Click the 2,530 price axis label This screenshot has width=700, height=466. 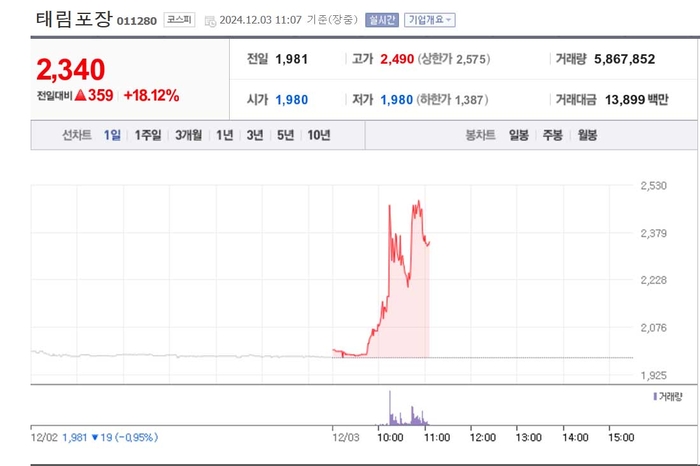pyautogui.click(x=654, y=186)
